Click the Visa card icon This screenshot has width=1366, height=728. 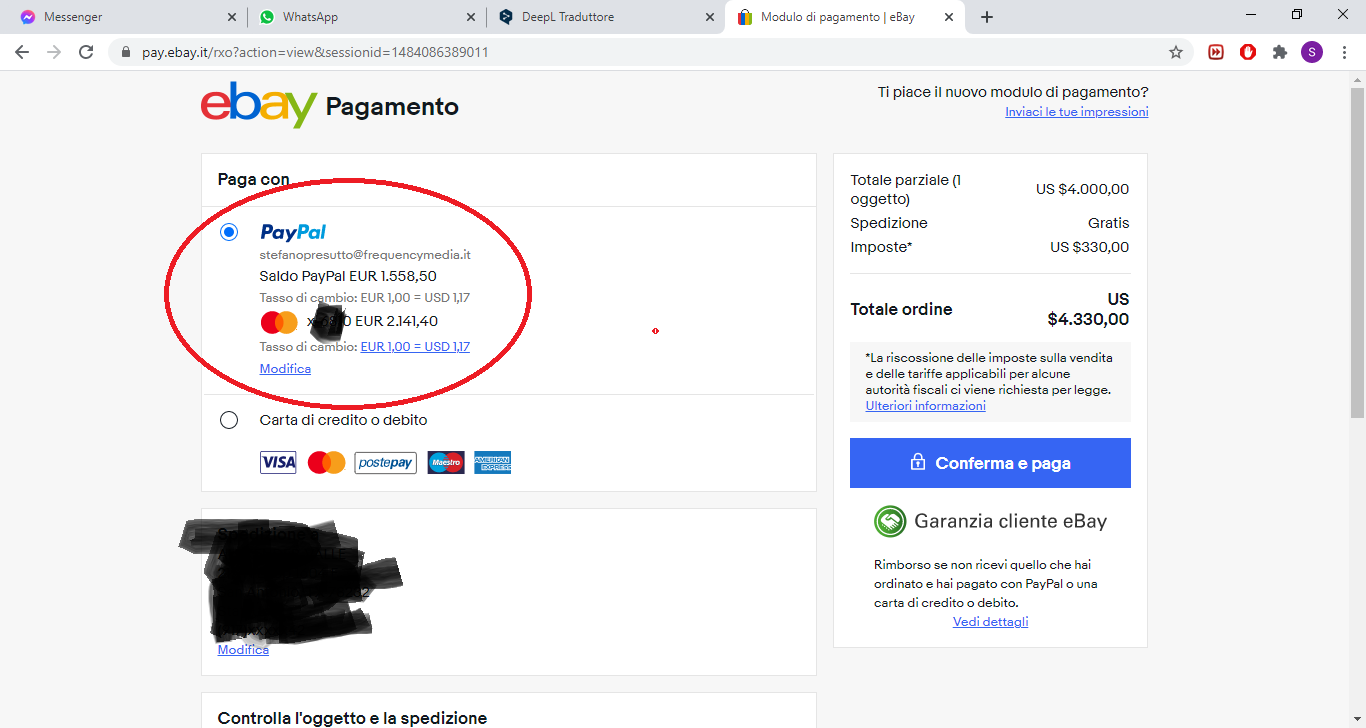[x=278, y=463]
